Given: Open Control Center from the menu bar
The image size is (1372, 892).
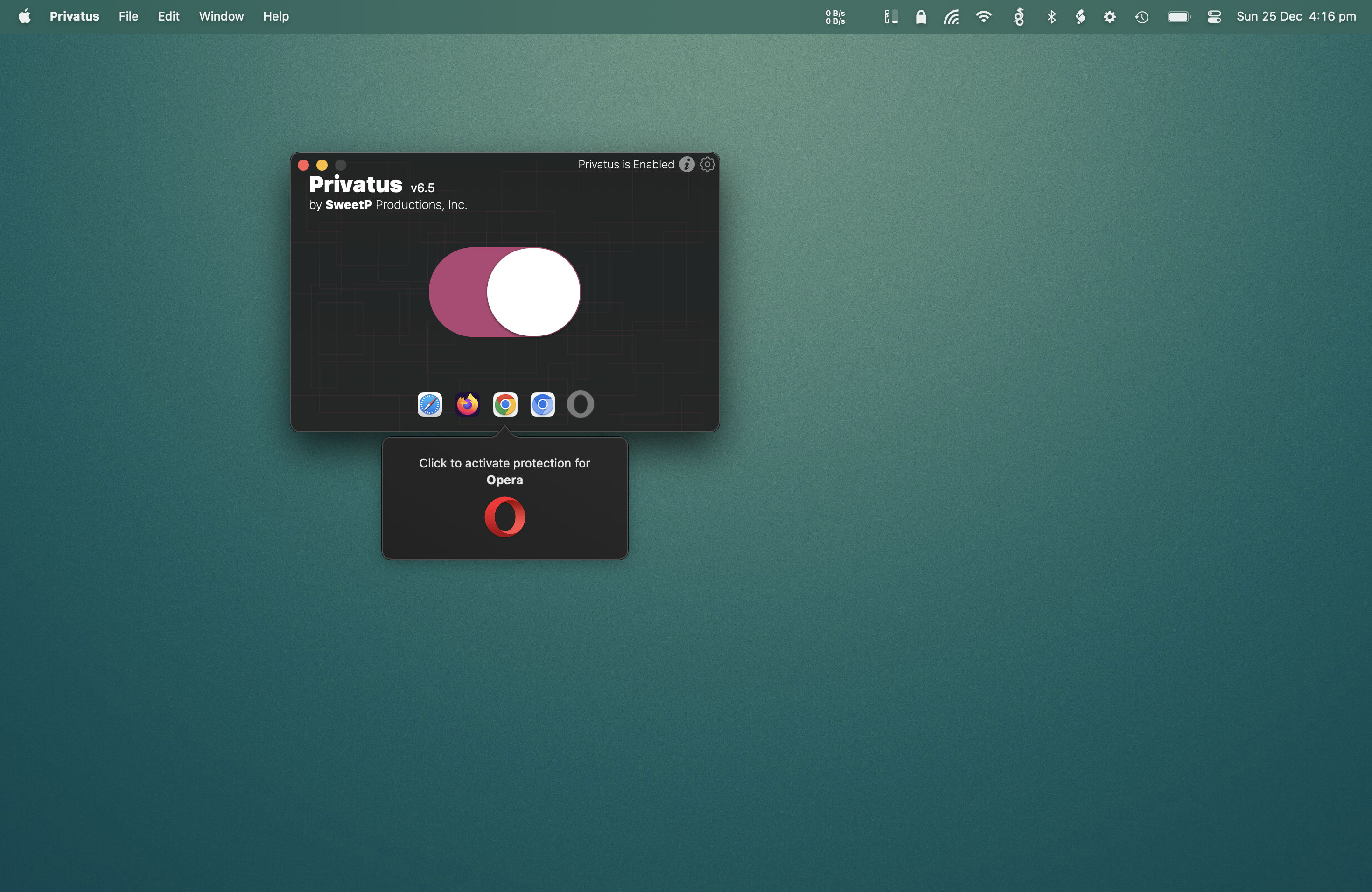Looking at the screenshot, I should [x=1214, y=17].
